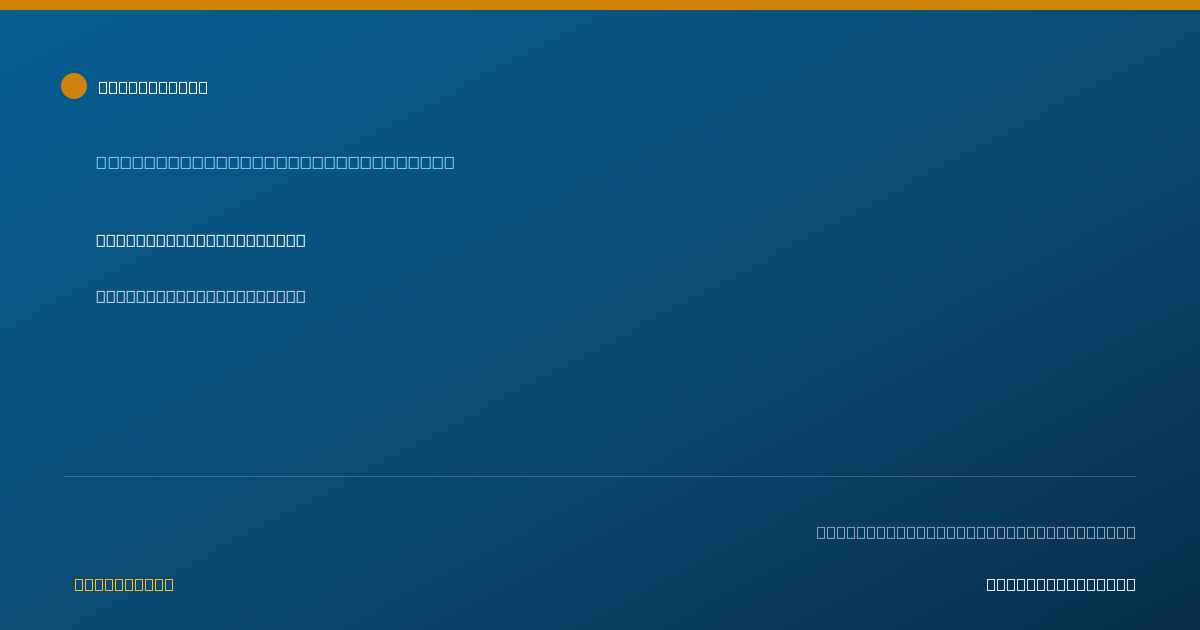Select the long gray text line above the footer

click(x=976, y=532)
